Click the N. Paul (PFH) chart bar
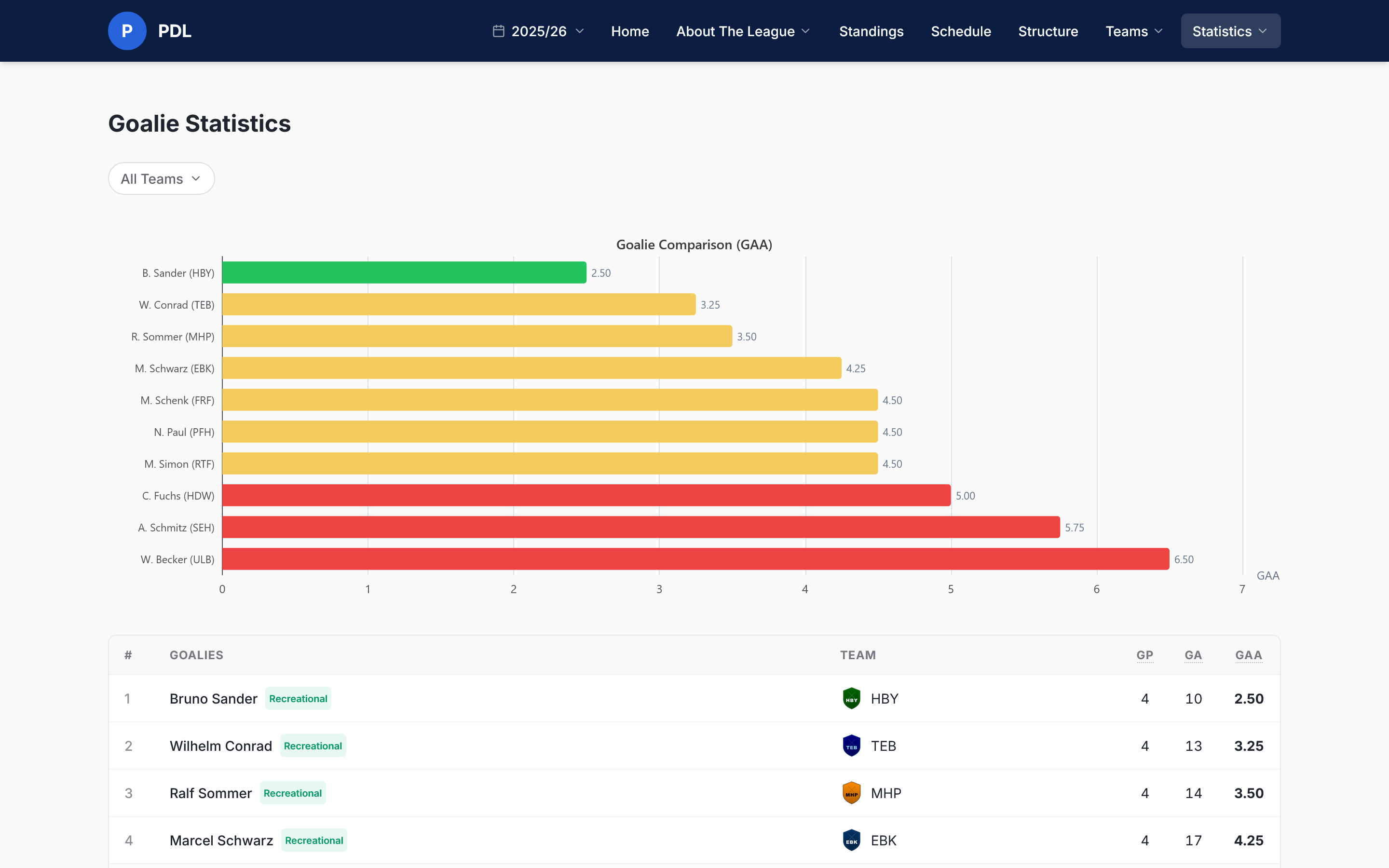The width and height of the screenshot is (1389, 868). (550, 432)
